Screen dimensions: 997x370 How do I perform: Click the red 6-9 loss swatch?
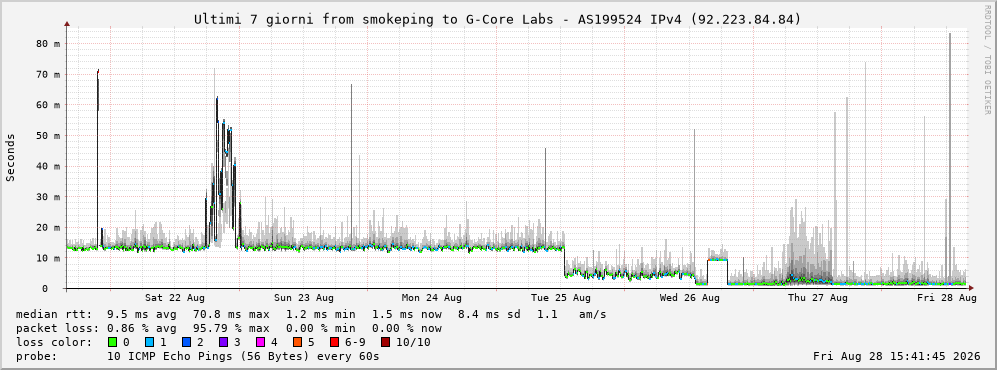point(333,342)
